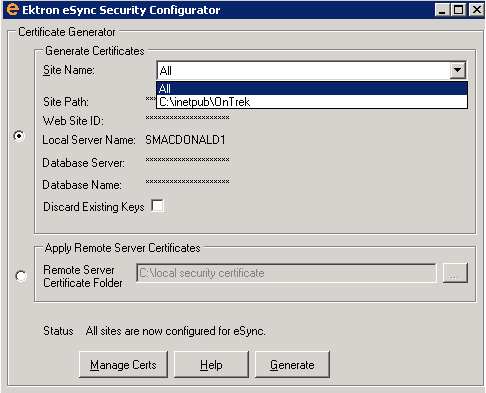Select the Generate Certificates radio button
This screenshot has width=486, height=393.
coord(19,136)
